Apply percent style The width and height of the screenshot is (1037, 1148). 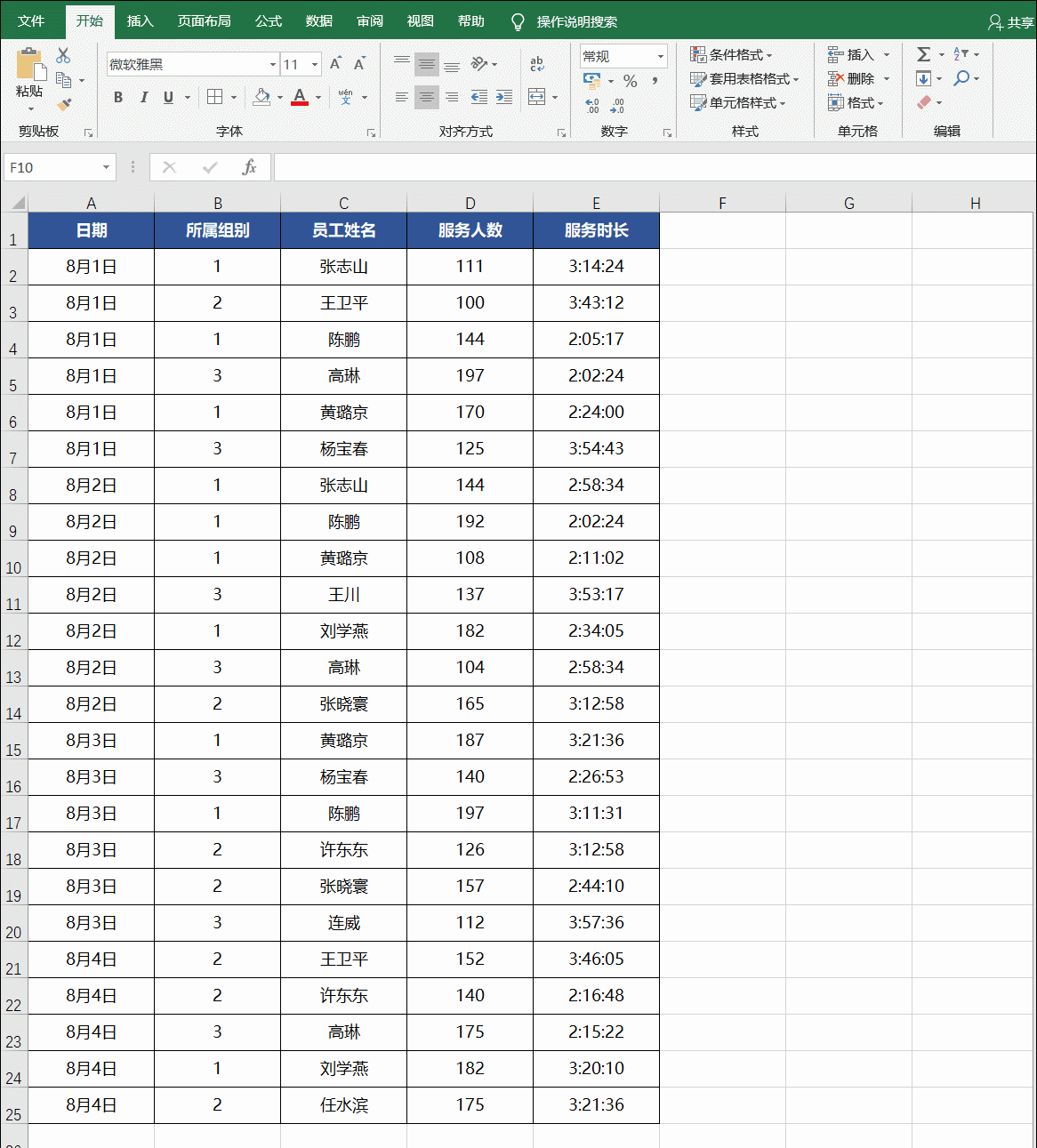pos(631,81)
